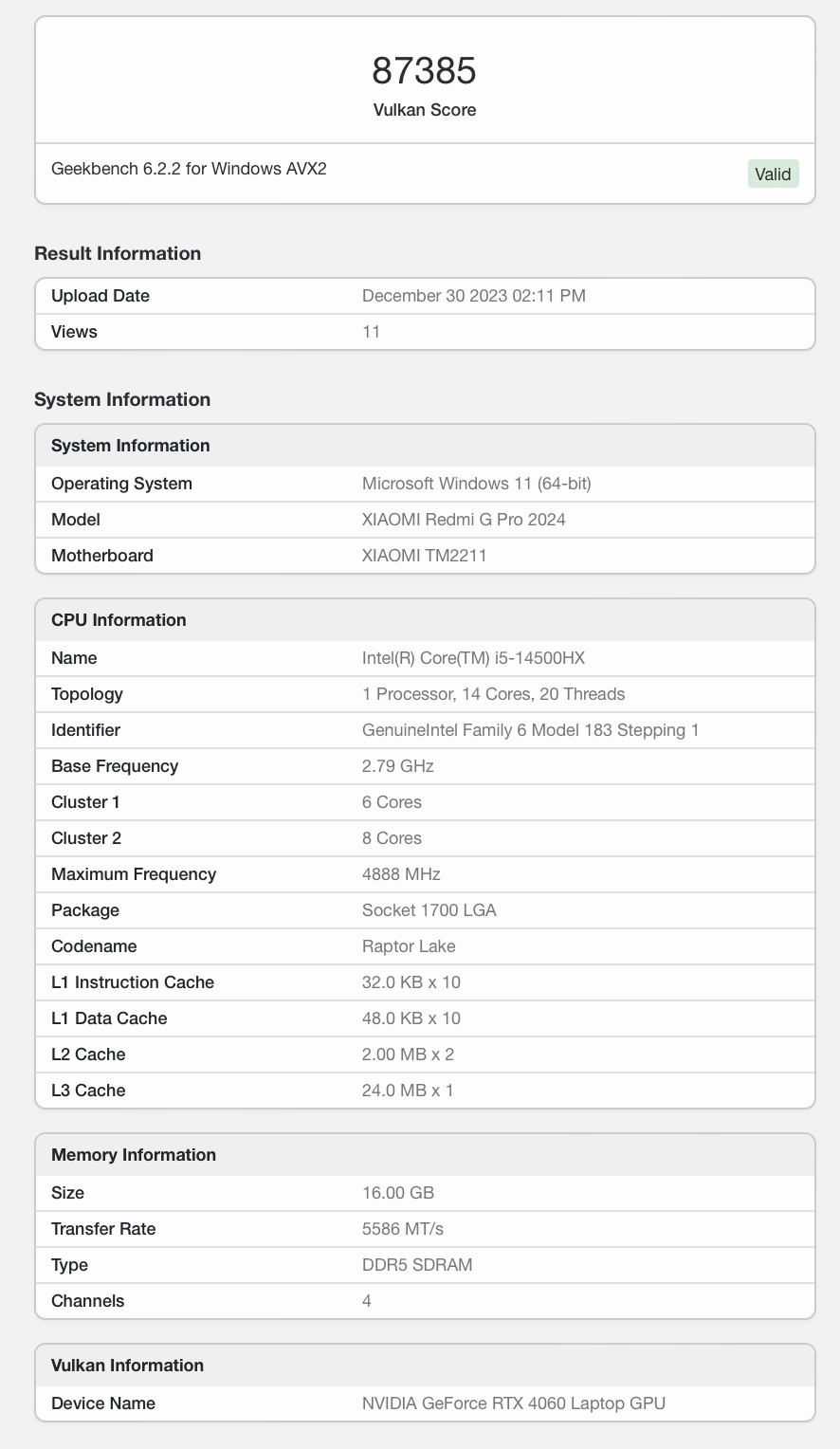Click the DDR5 SDRAM memory type
This screenshot has width=840, height=1449.
(418, 1264)
